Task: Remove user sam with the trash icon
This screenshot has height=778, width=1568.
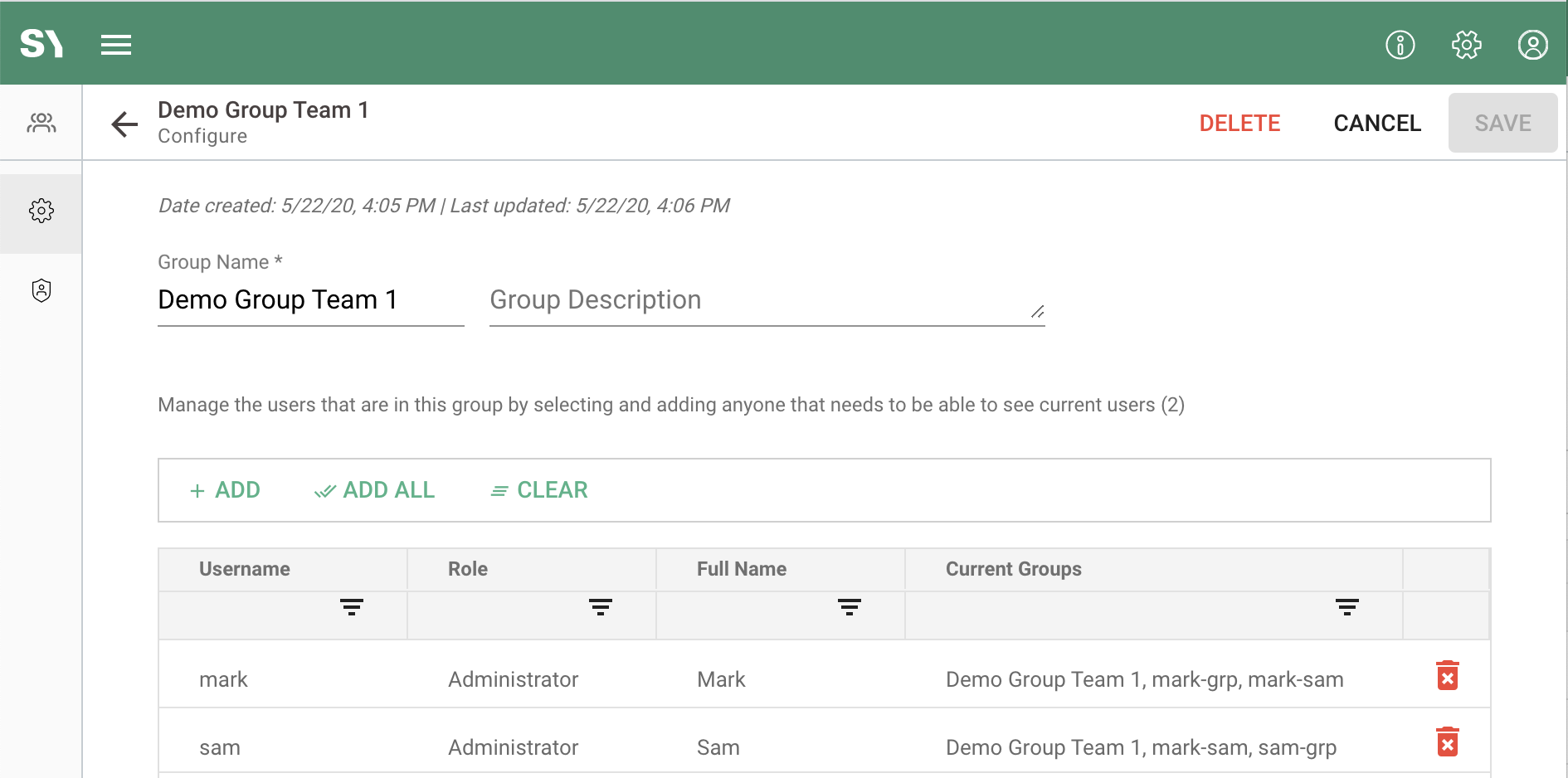Action: tap(1448, 742)
